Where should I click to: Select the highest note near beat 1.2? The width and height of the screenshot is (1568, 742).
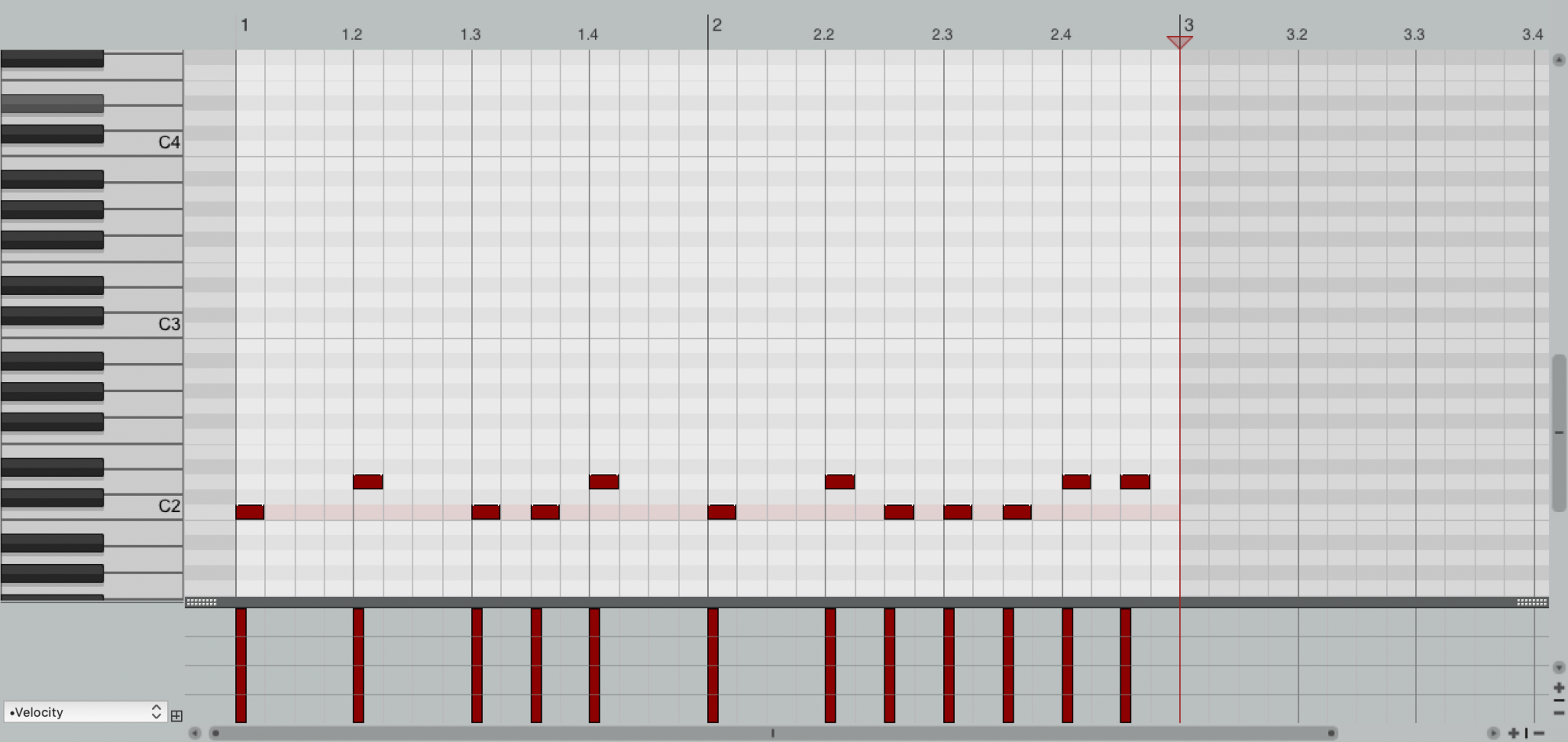click(x=368, y=482)
